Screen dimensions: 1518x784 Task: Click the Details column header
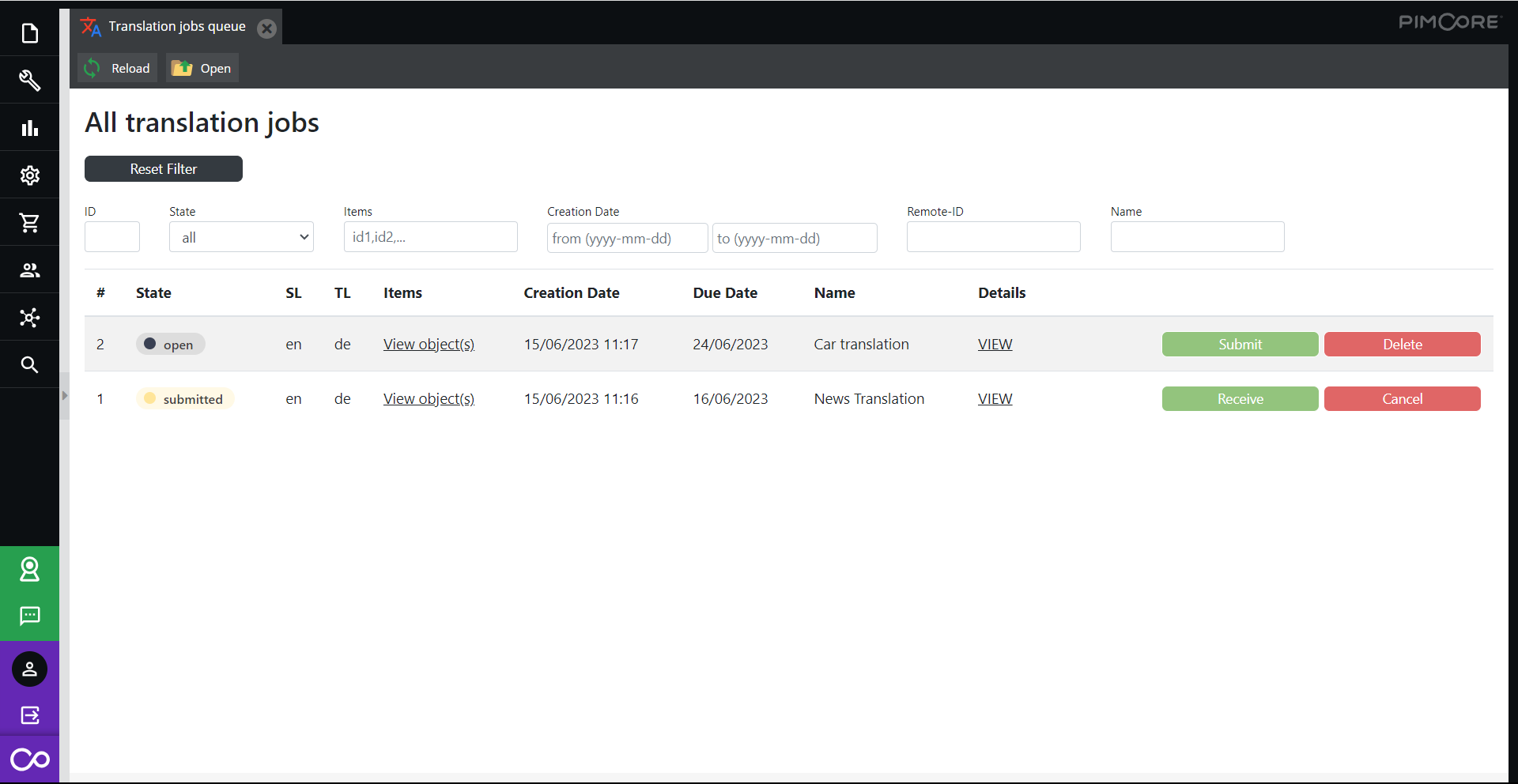(x=1002, y=292)
